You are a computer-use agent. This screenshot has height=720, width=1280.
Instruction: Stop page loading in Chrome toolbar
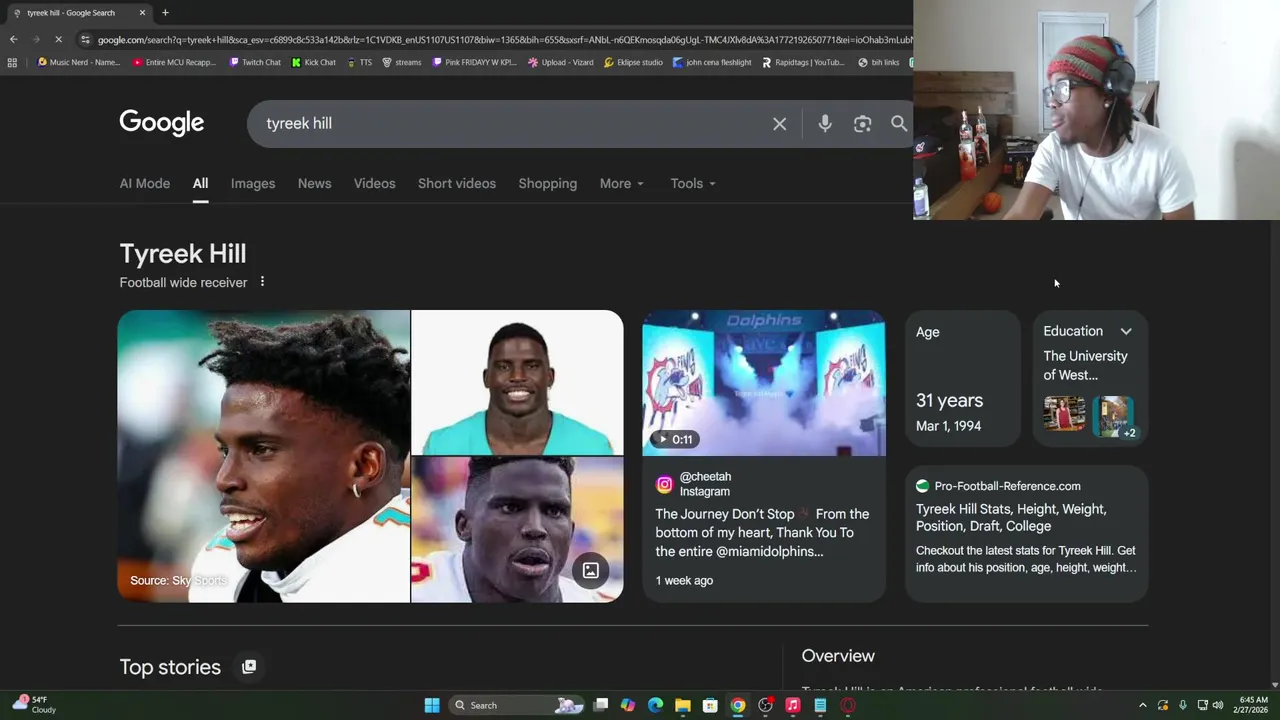58,40
